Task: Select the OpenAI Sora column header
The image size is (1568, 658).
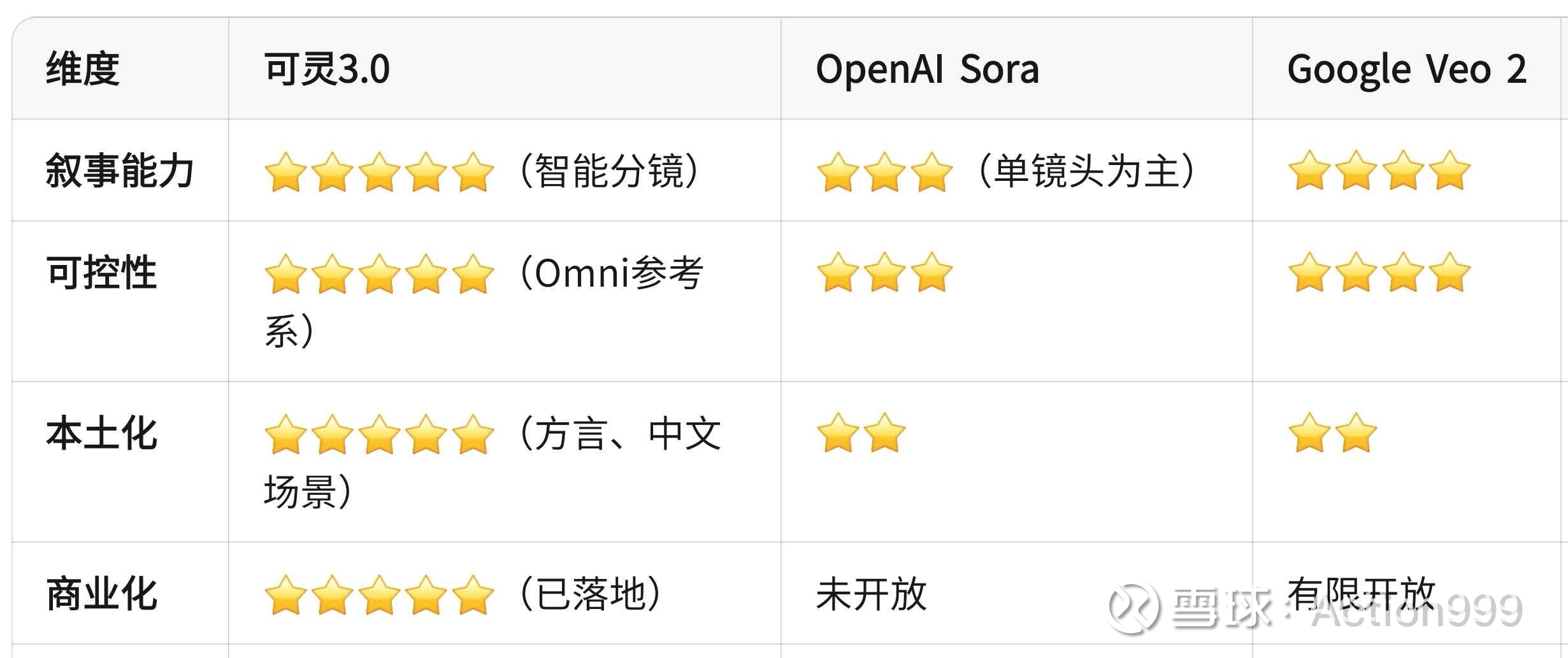Action: point(927,69)
